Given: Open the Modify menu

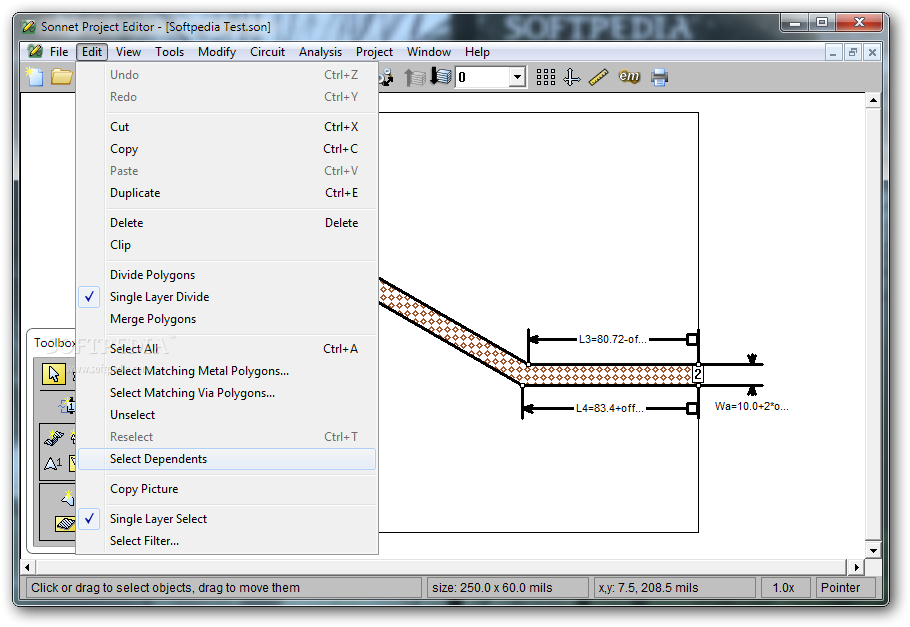Looking at the screenshot, I should point(217,52).
